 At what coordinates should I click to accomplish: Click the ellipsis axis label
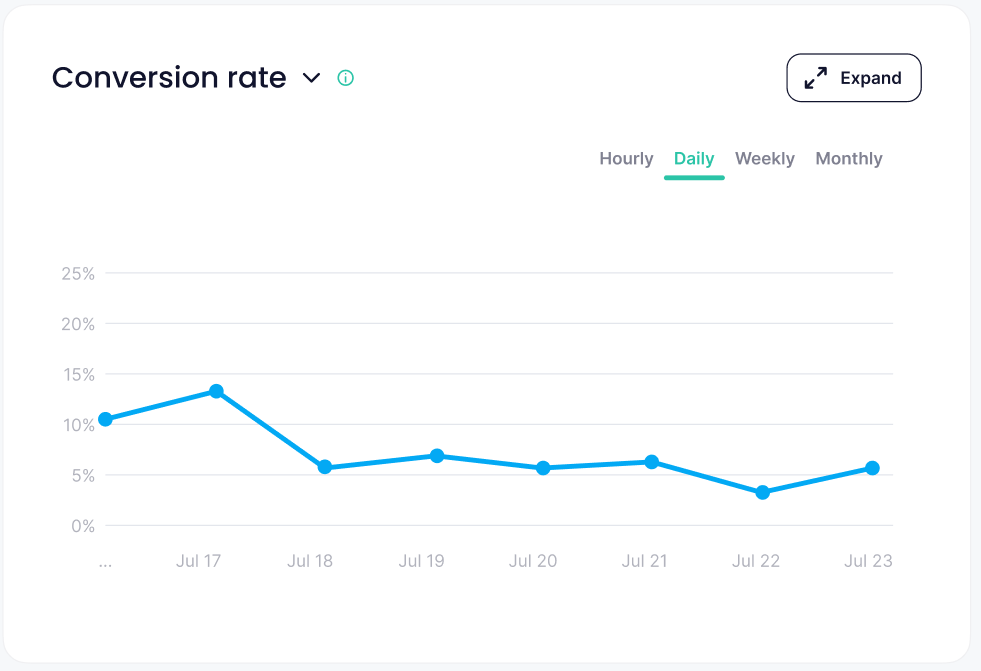(x=105, y=562)
